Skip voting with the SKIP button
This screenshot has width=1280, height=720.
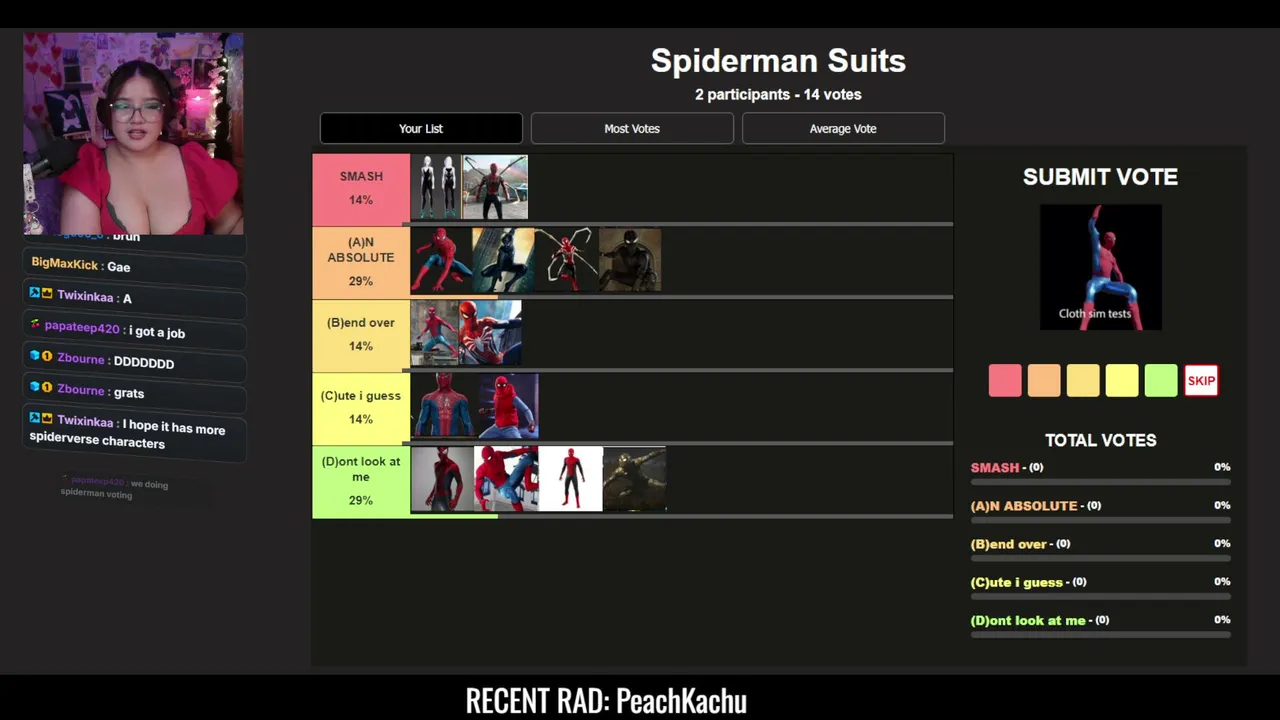point(1201,381)
